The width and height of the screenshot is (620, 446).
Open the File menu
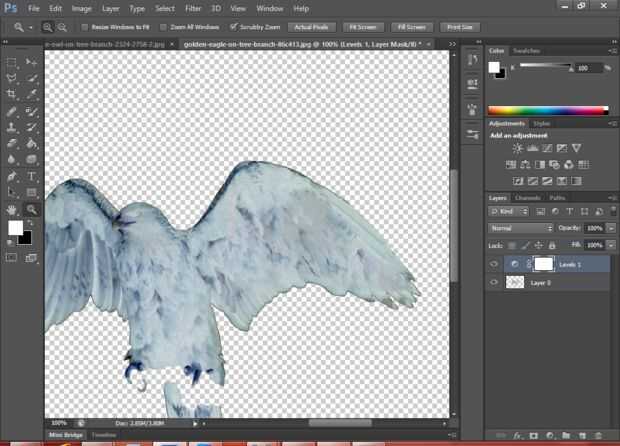[x=34, y=8]
